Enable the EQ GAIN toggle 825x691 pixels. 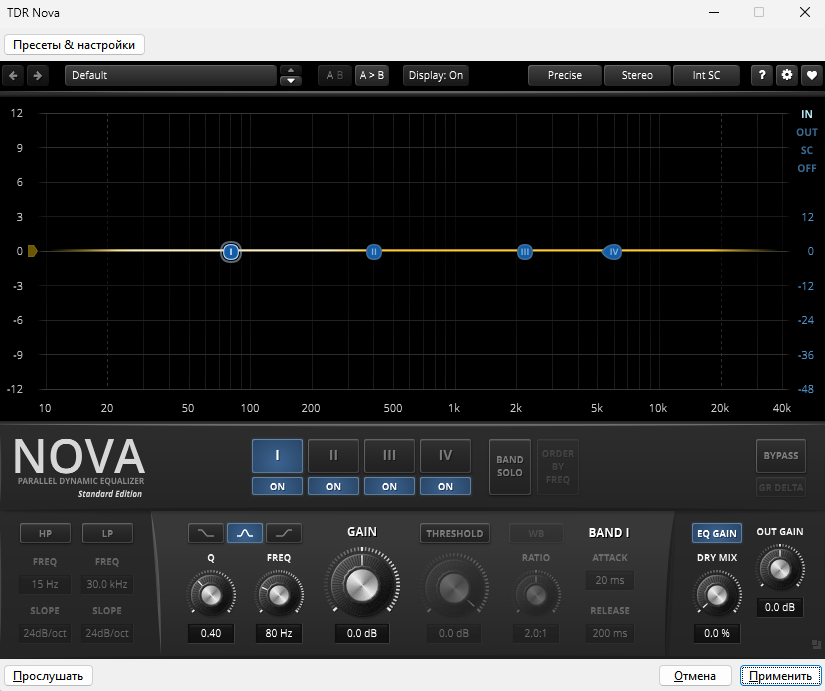pyautogui.click(x=717, y=533)
